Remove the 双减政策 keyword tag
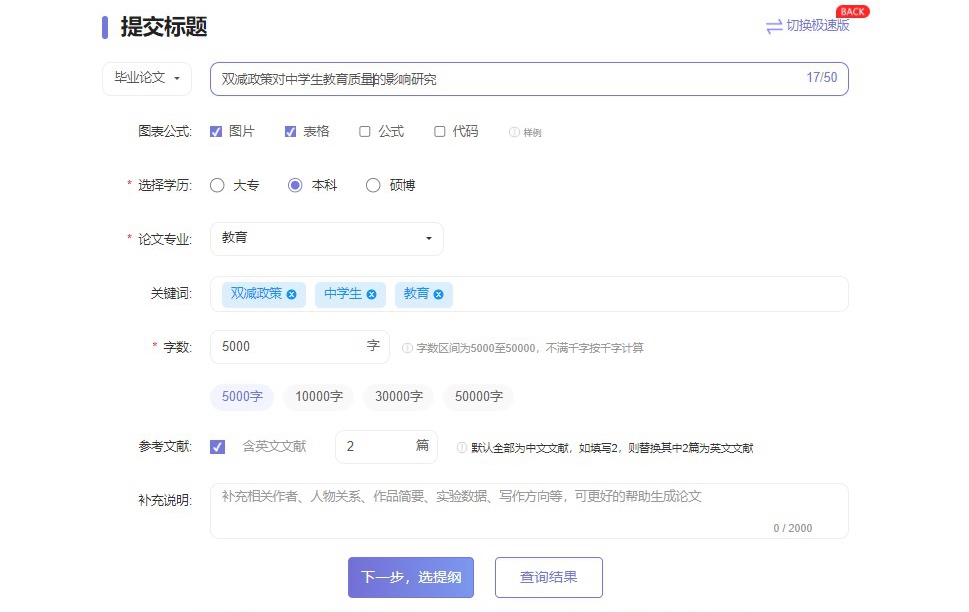 [x=291, y=294]
